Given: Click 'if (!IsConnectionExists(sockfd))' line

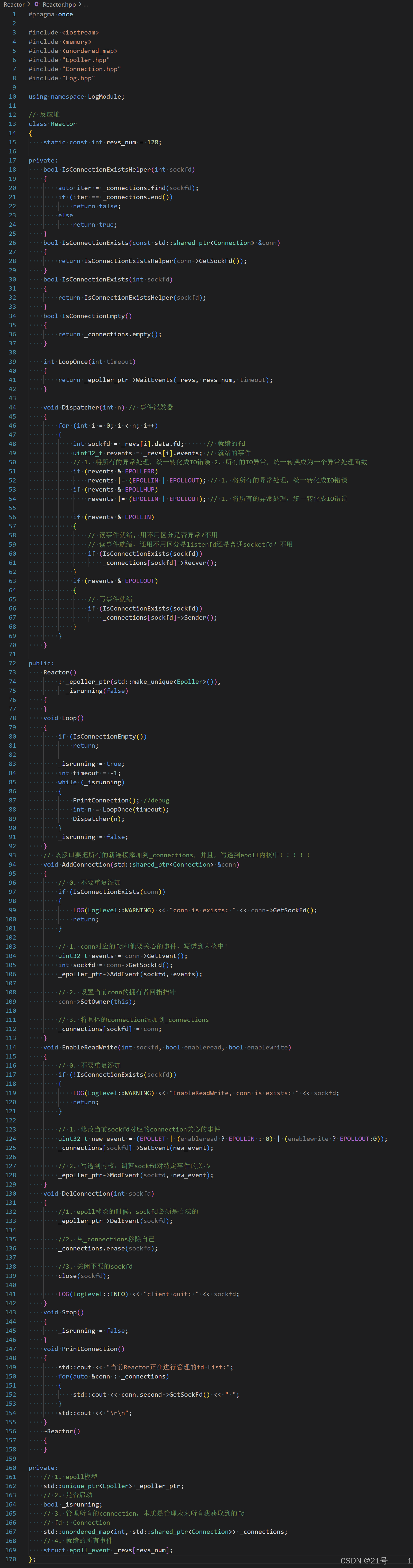Looking at the screenshot, I should pos(117,1074).
